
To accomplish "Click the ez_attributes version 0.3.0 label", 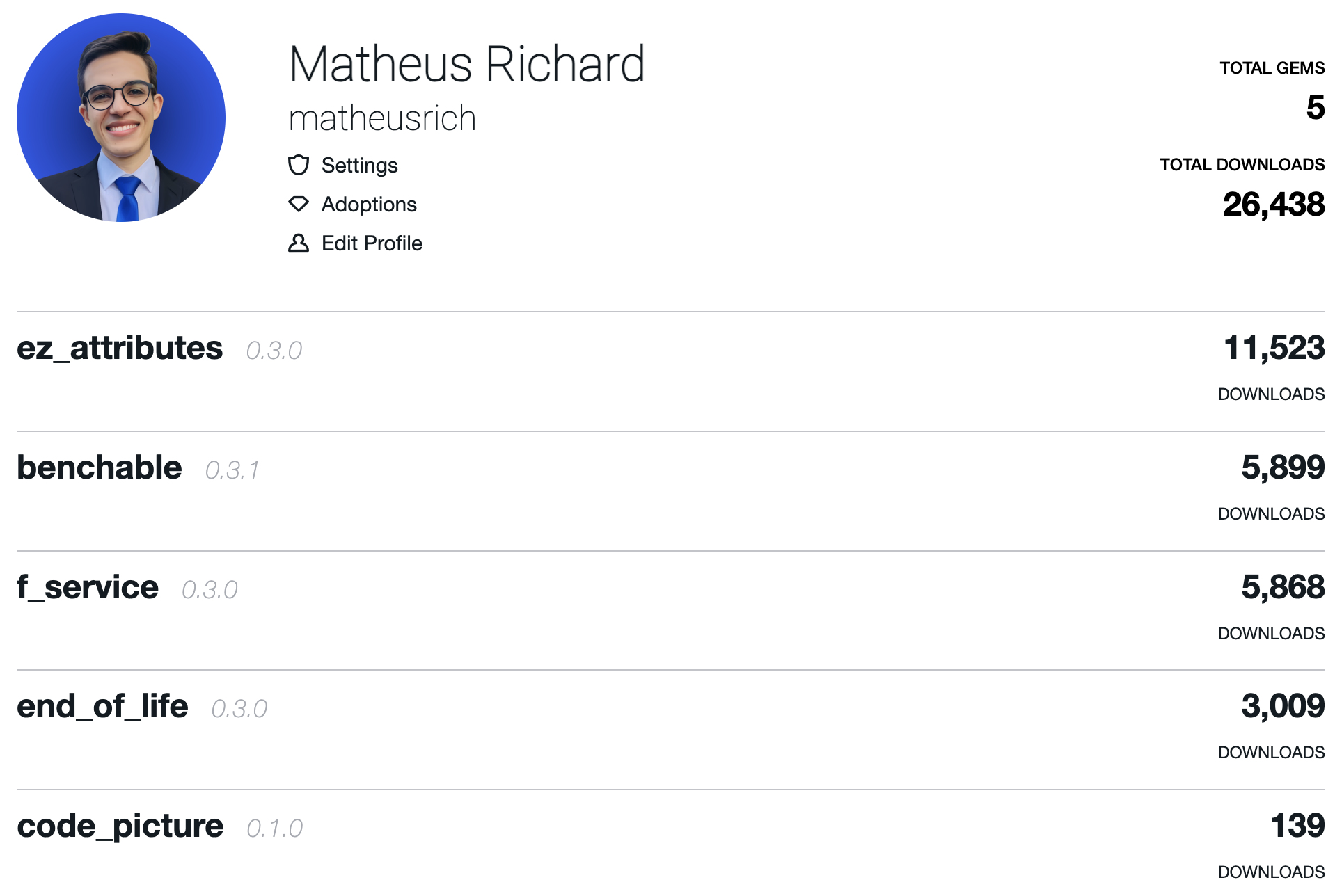I will 274,351.
